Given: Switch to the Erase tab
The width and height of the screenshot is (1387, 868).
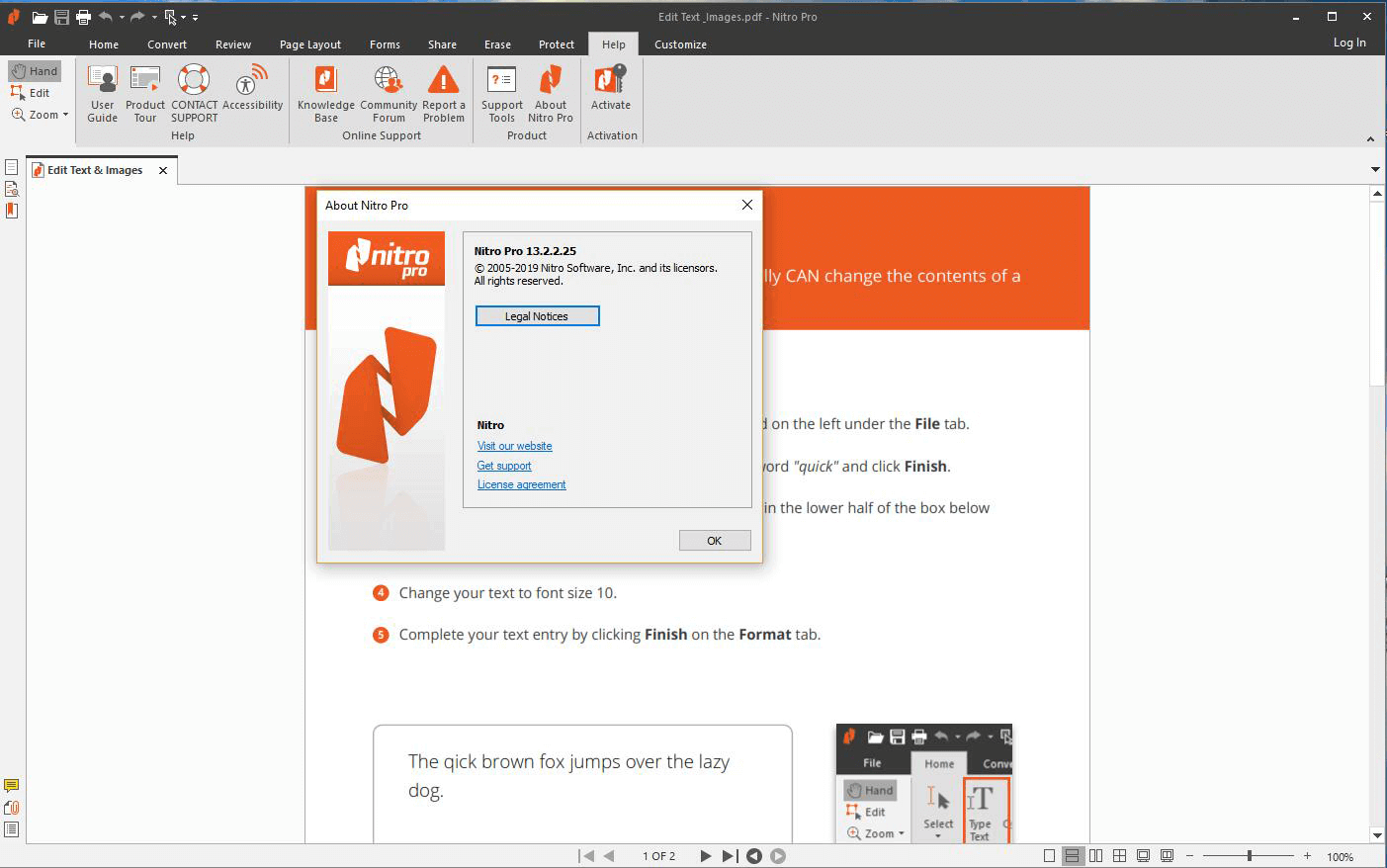Looking at the screenshot, I should click(497, 44).
